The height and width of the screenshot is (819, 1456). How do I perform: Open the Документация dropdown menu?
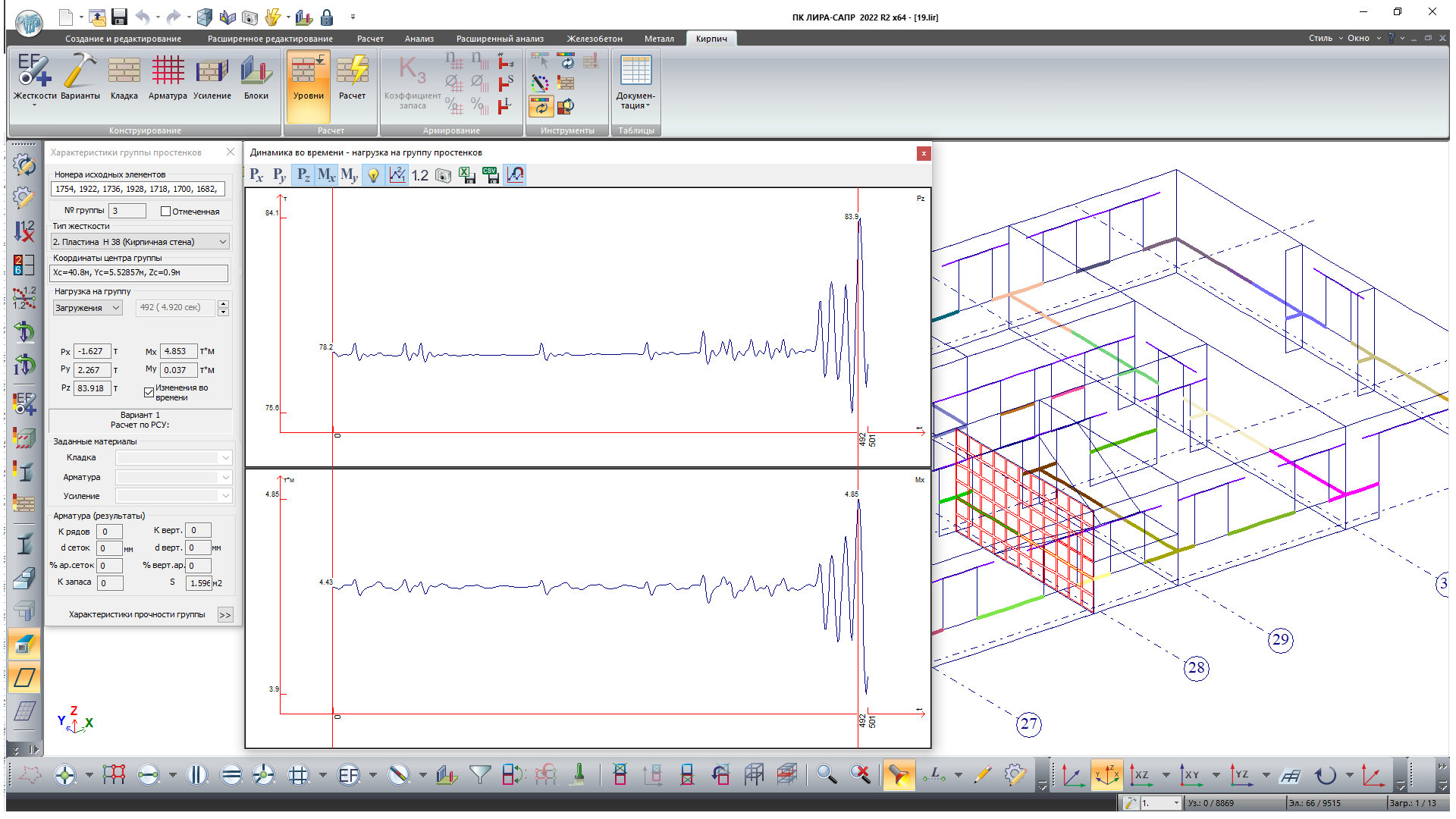click(x=635, y=83)
